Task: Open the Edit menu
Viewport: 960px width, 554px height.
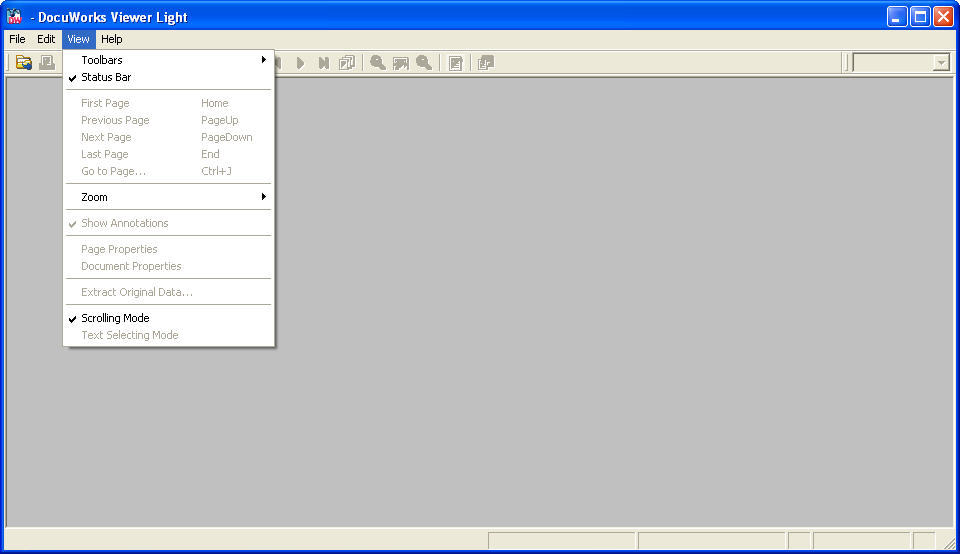Action: [46, 39]
